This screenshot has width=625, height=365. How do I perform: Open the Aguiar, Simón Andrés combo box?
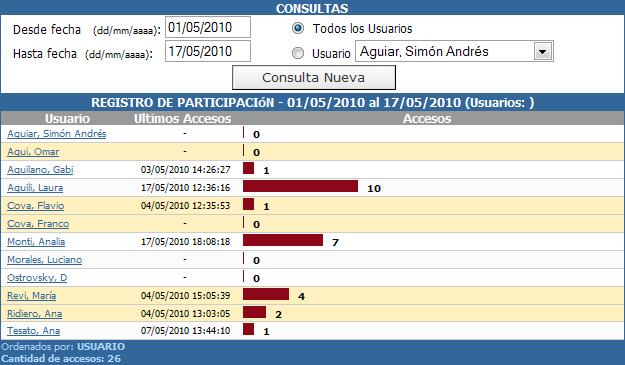coord(454,51)
